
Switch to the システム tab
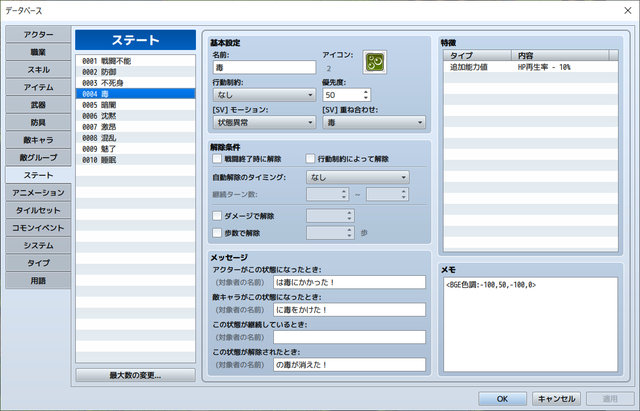coord(38,245)
